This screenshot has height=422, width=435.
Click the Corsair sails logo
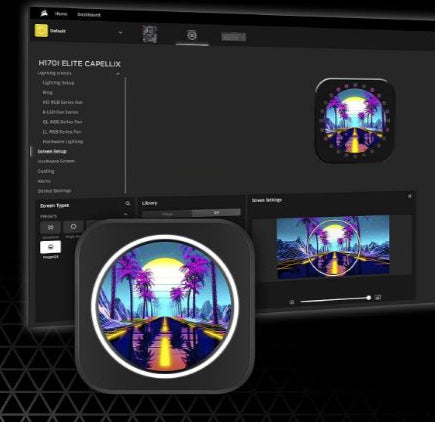(x=43, y=13)
